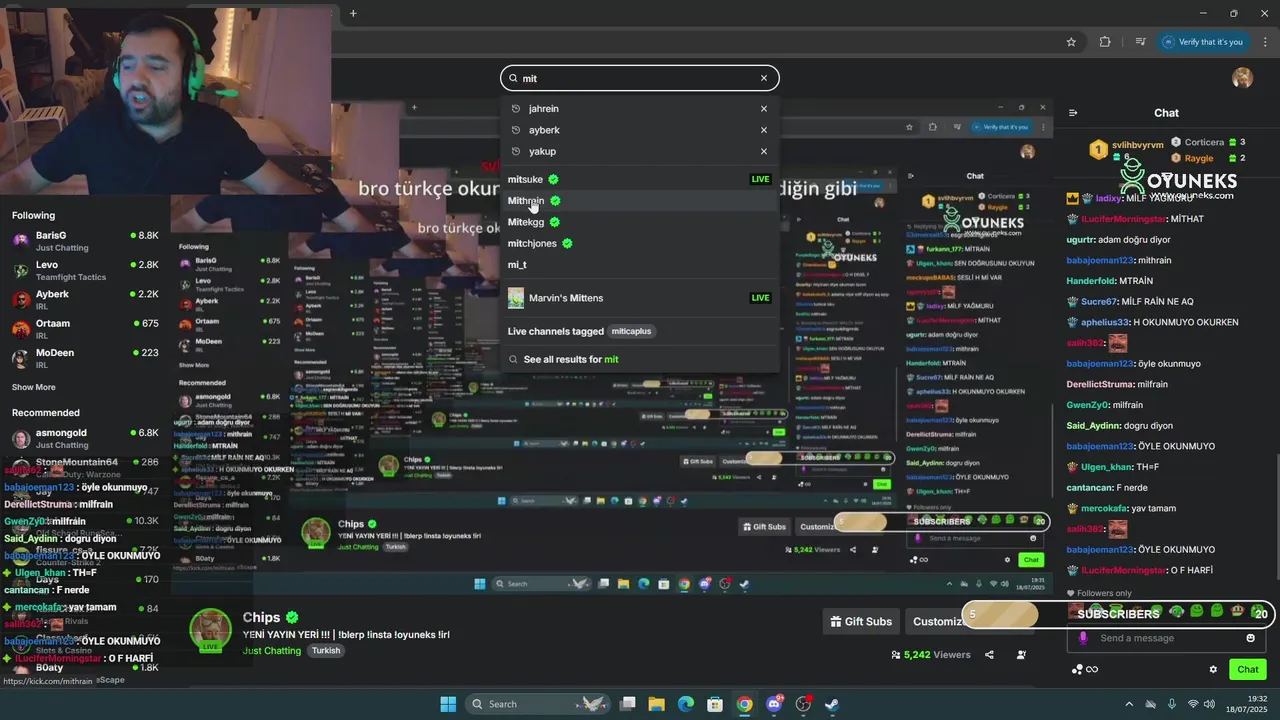Click the 'Just Chatting' category link under Chips
Screen dimensions: 1280x720
(x=272, y=651)
